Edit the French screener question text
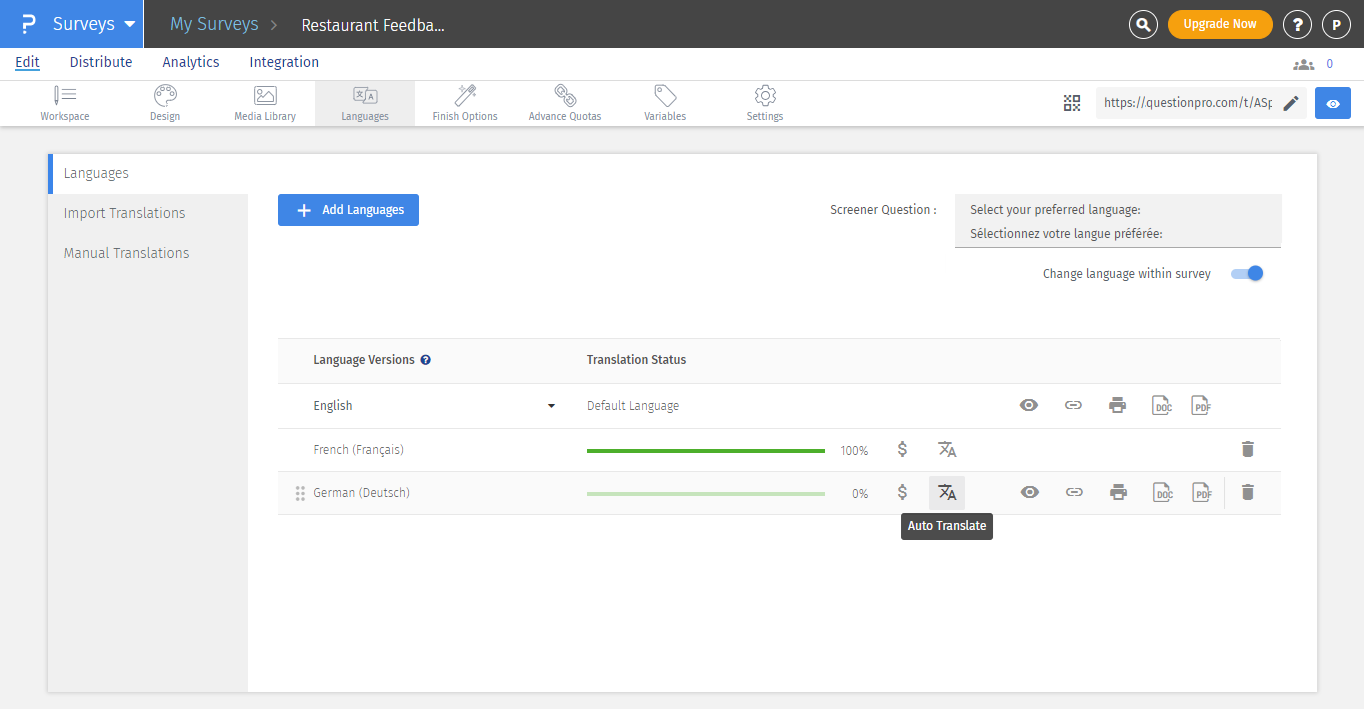Screen dimensions: 1364x709 tap(1066, 234)
